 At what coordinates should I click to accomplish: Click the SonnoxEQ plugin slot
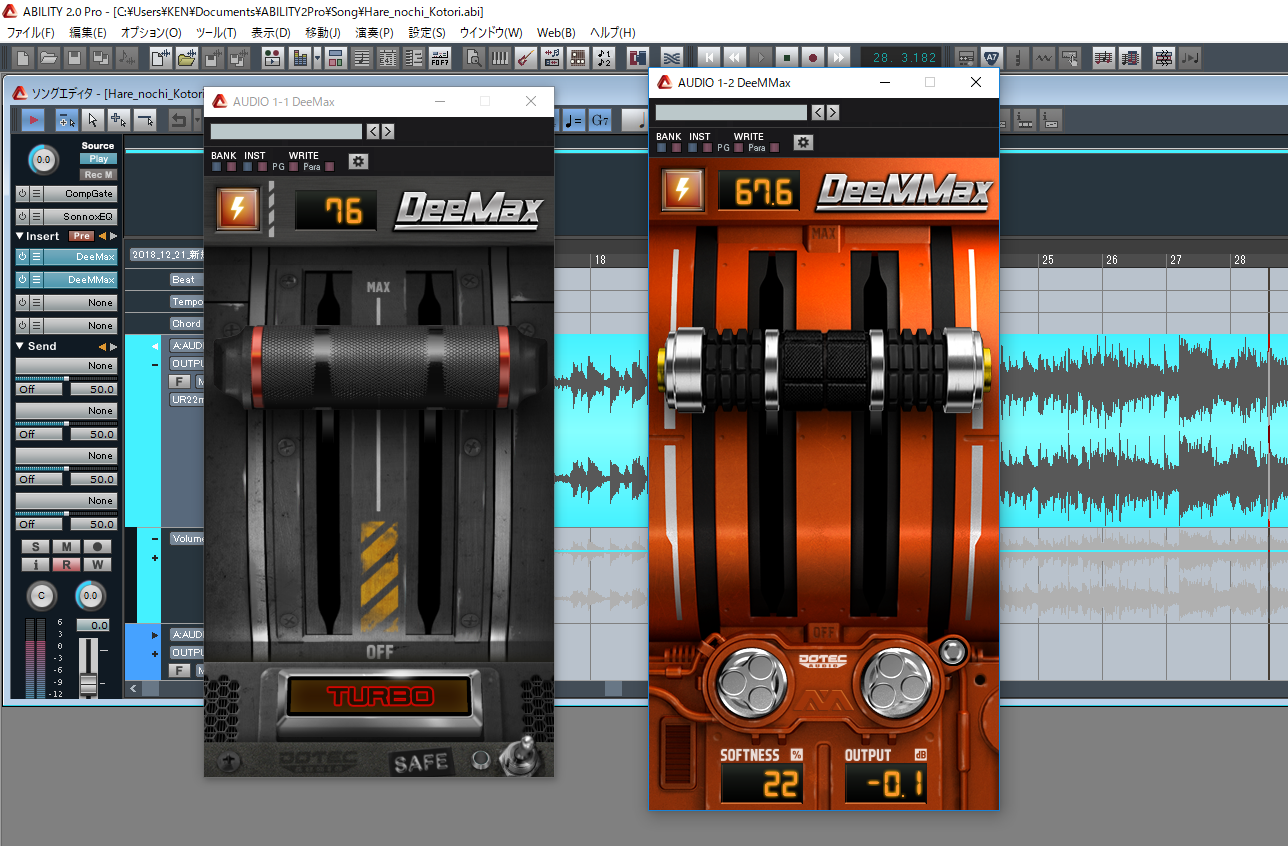80,217
